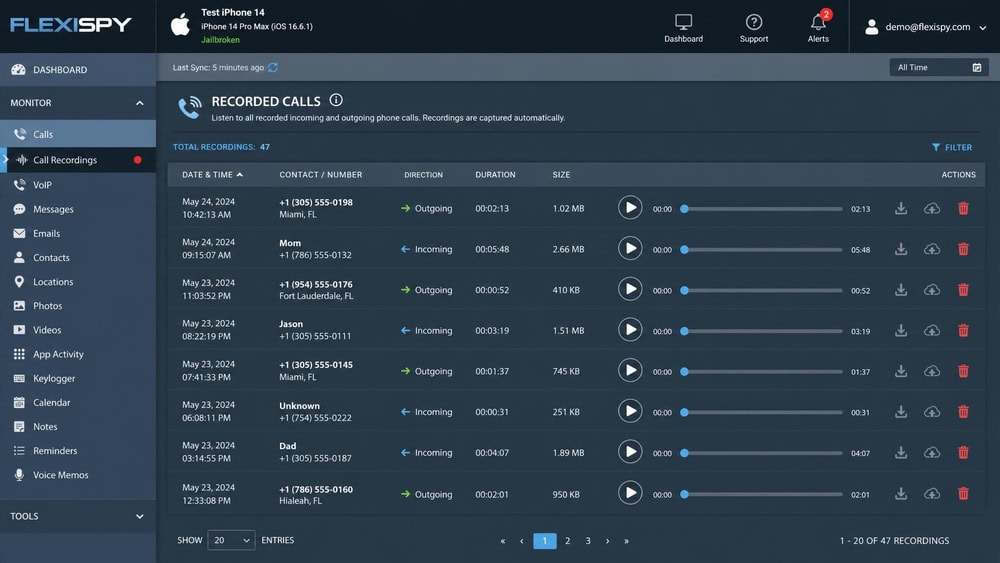The height and width of the screenshot is (563, 1000).
Task: Open the calendar date picker icon
Action: pos(976,68)
